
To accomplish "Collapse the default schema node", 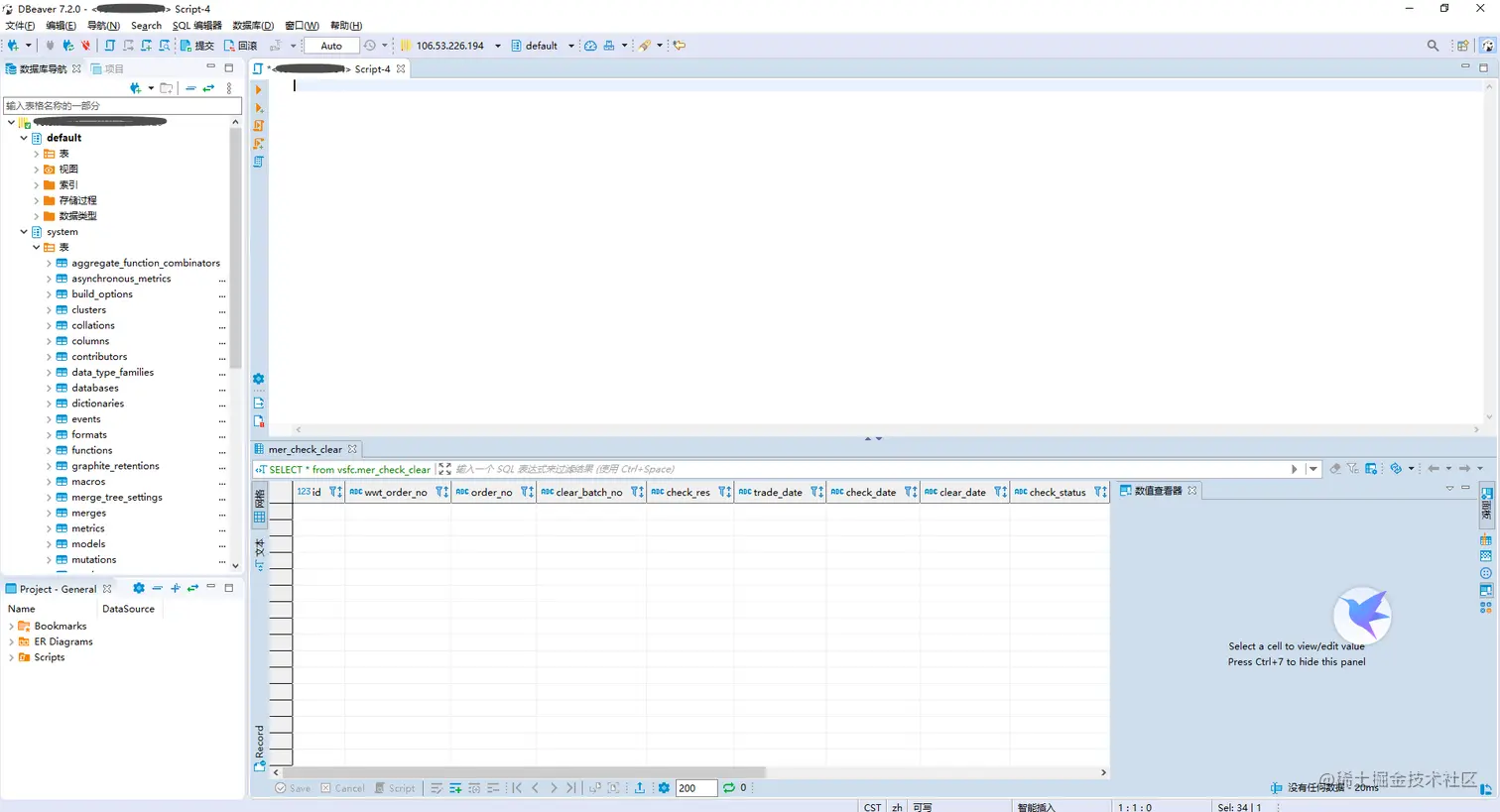I will pos(24,138).
